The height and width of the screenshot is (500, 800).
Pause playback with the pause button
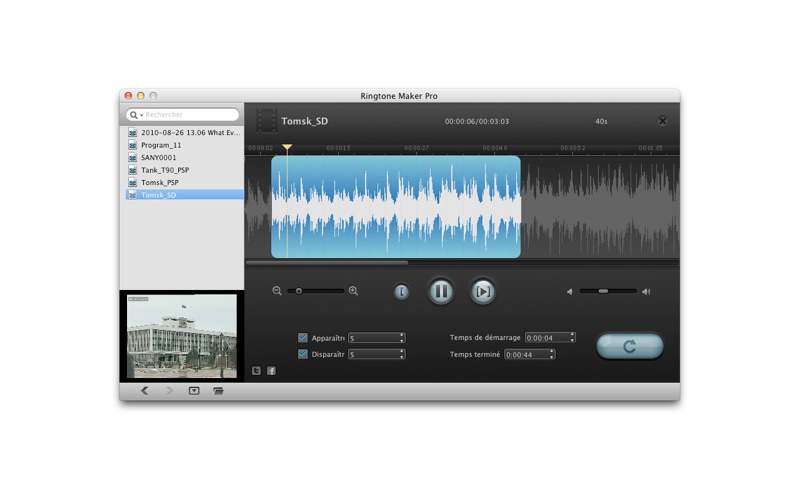(x=441, y=291)
